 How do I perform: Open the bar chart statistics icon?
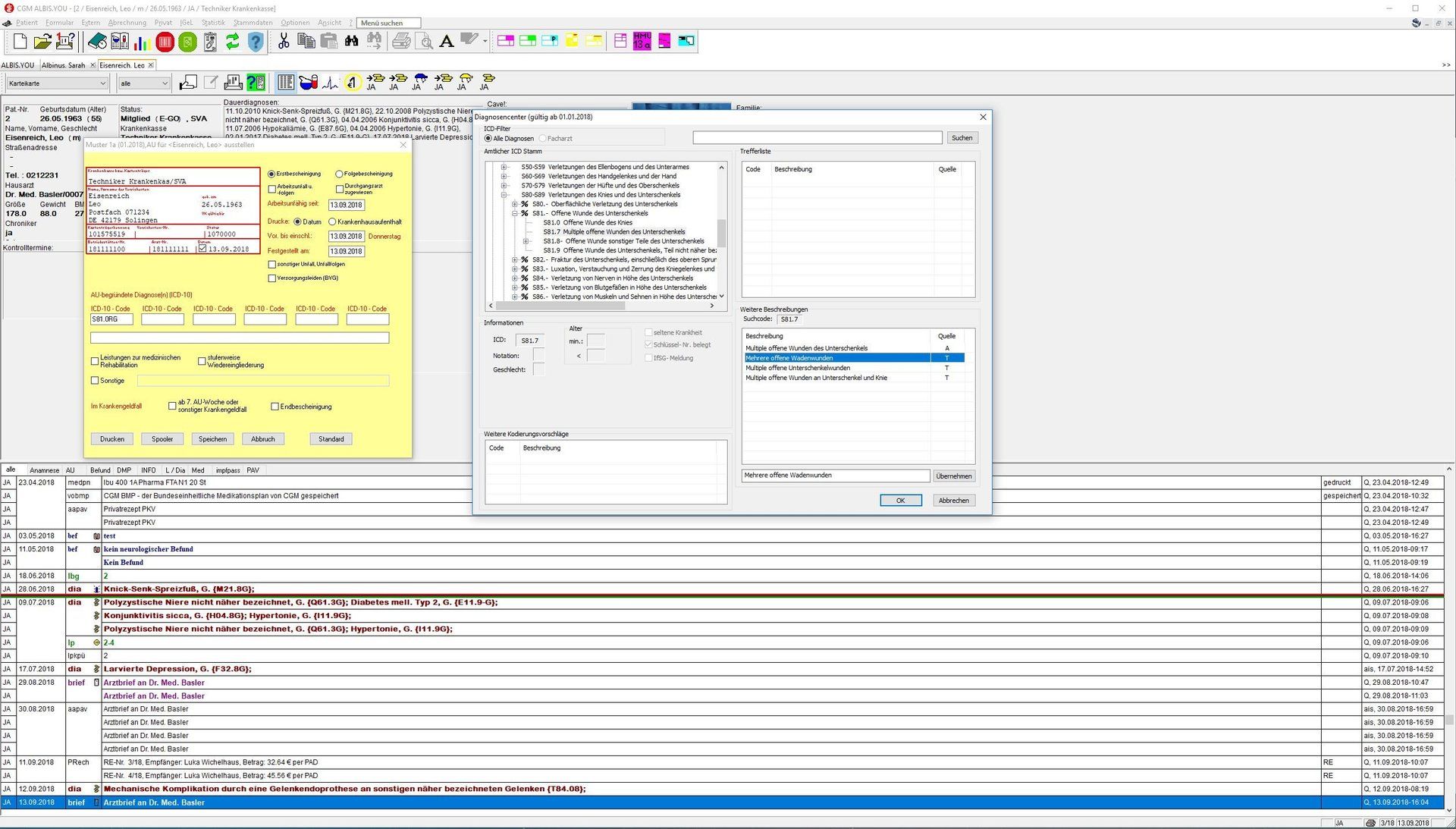point(142,42)
